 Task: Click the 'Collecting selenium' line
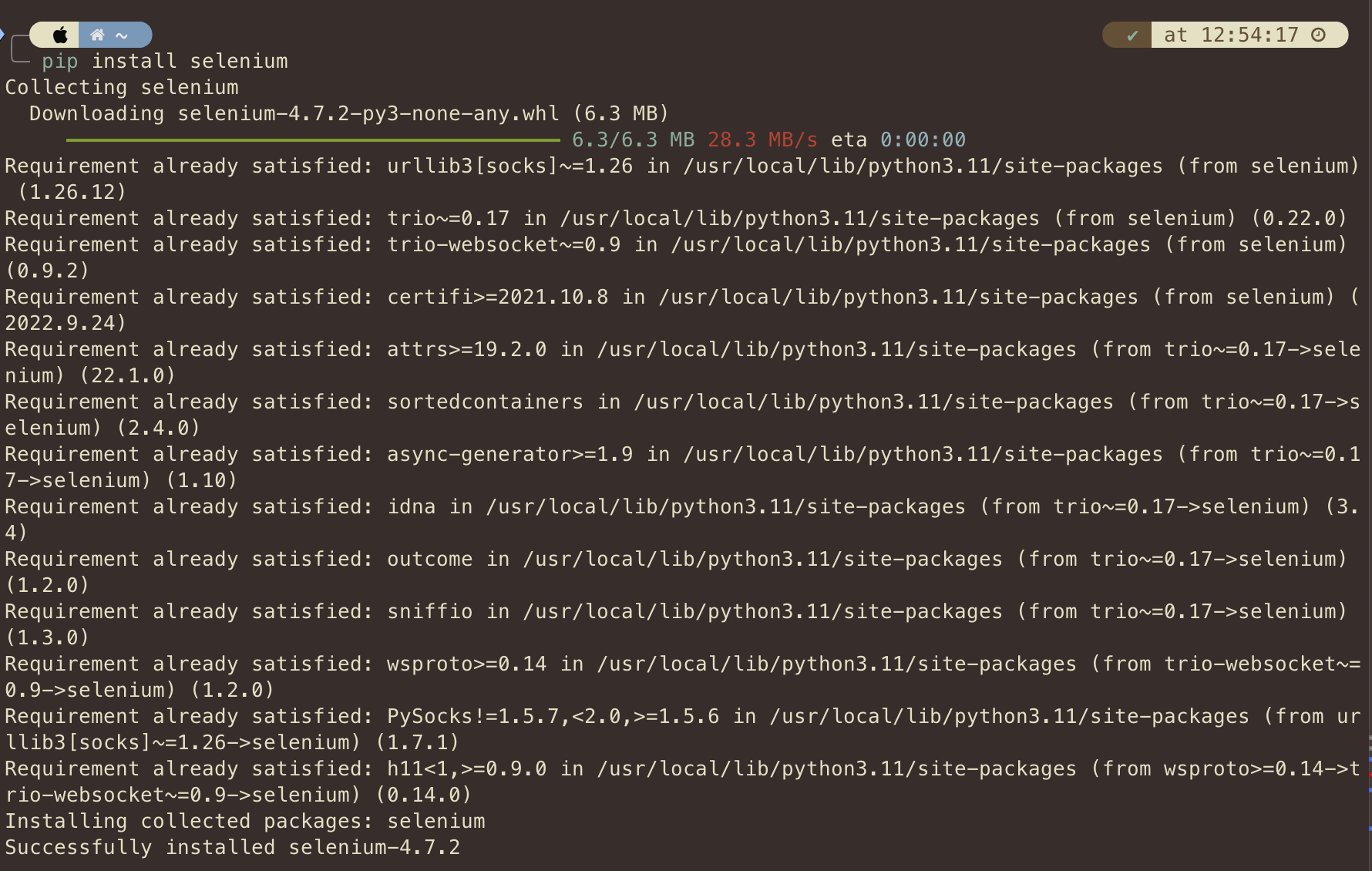(122, 87)
